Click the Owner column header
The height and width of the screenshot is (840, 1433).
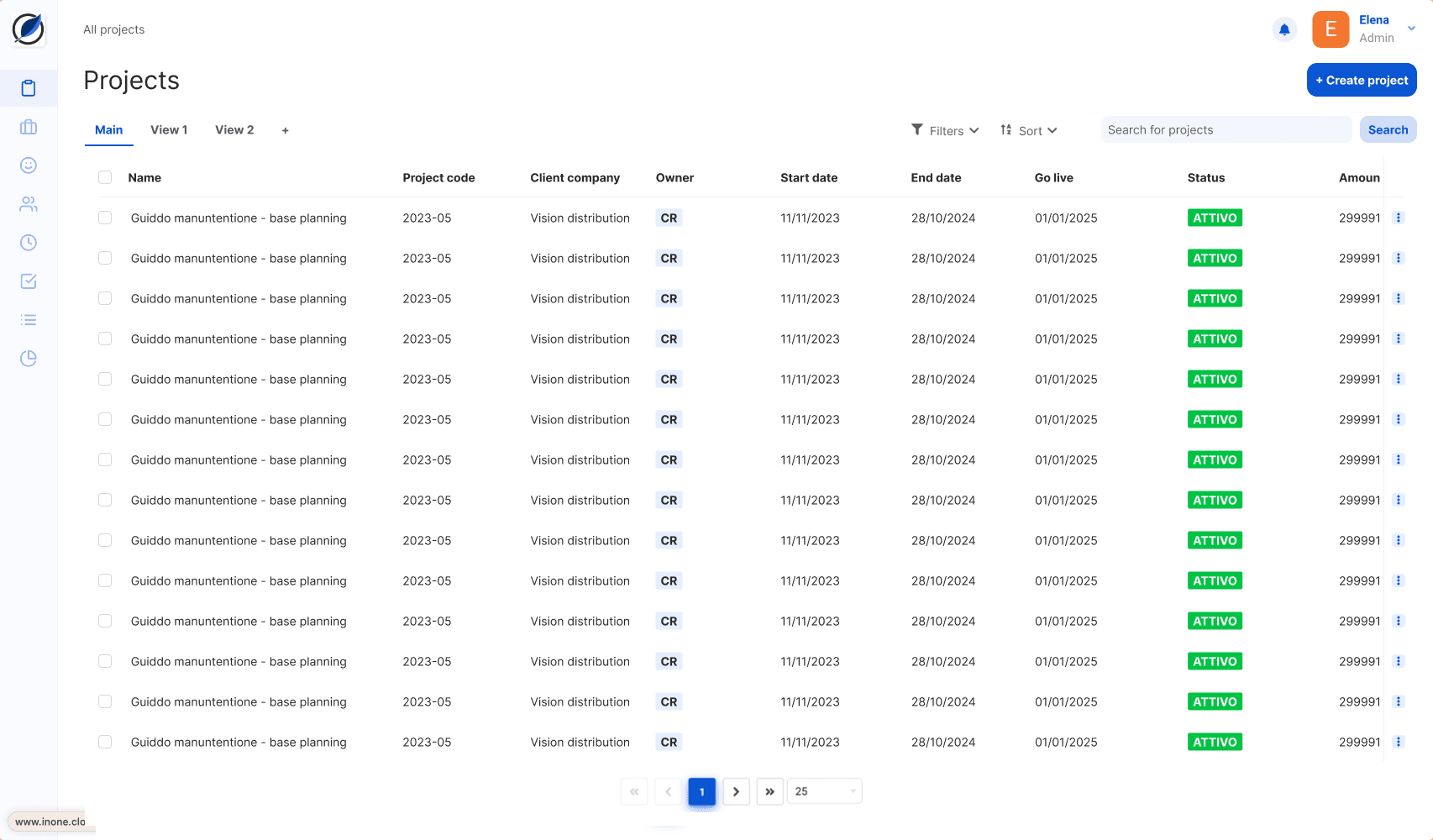pos(675,177)
